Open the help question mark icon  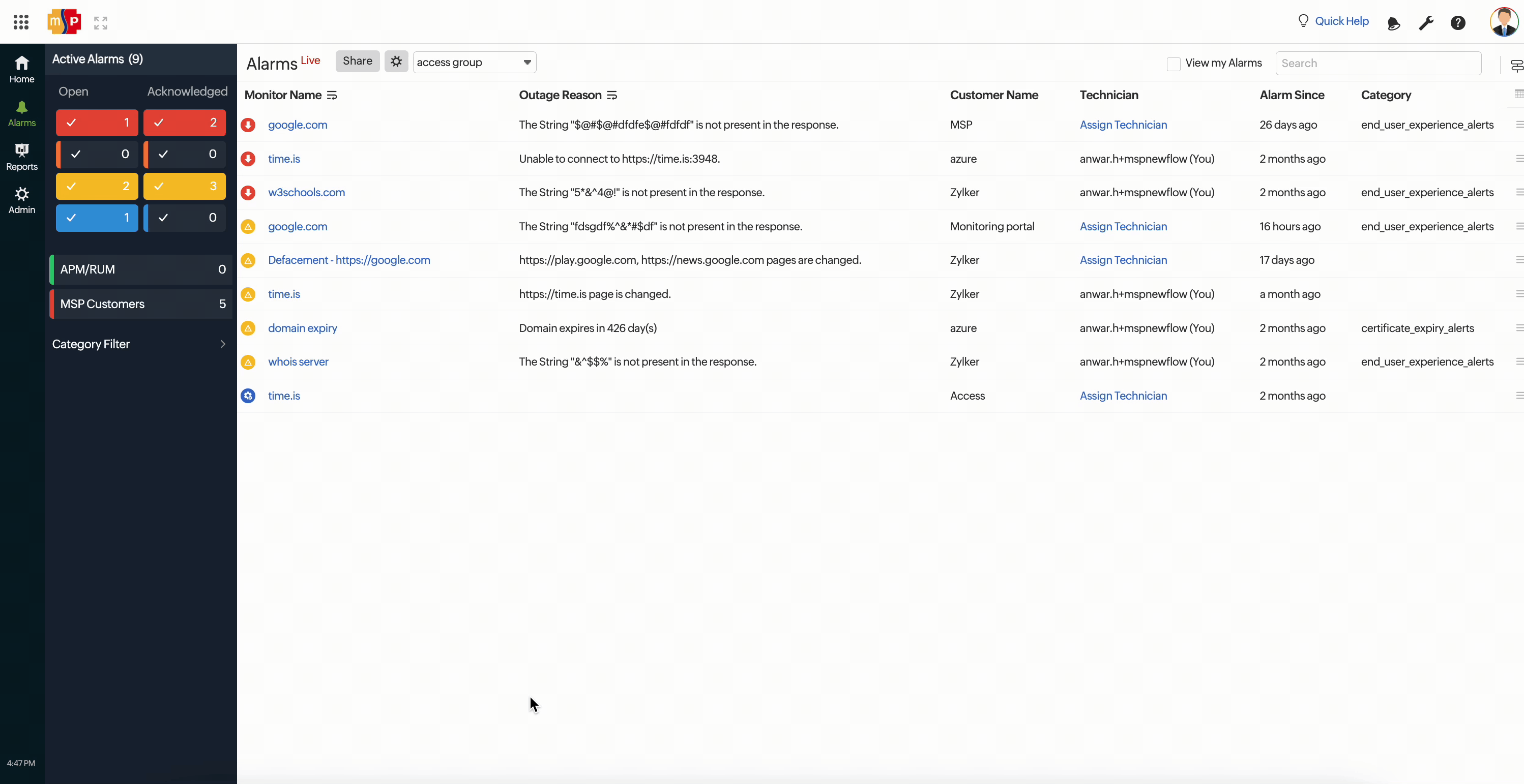[1458, 23]
